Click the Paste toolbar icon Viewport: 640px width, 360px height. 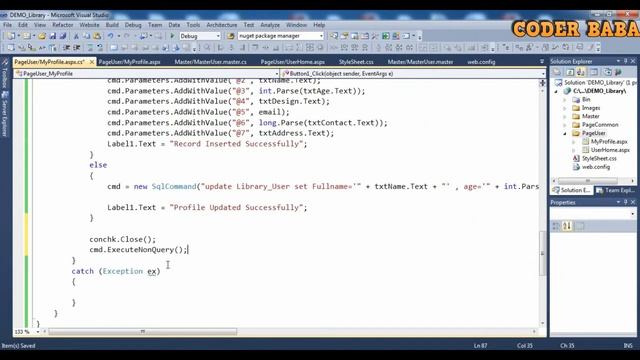[97, 36]
